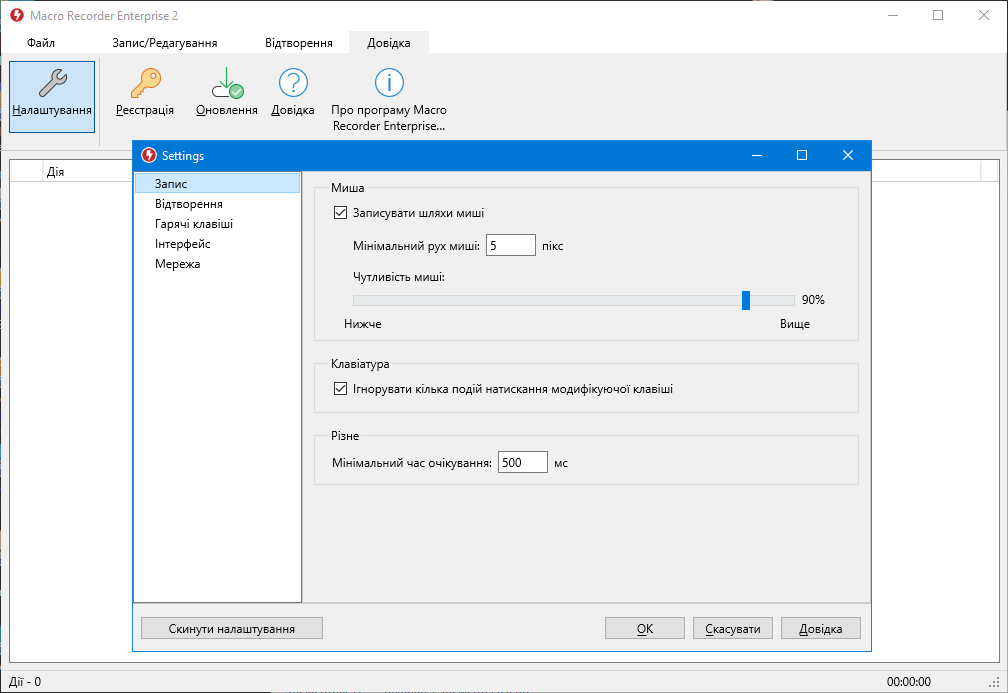This screenshot has width=1008, height=693.
Task: Select the Довідка ribbon tab
Action: tap(389, 43)
